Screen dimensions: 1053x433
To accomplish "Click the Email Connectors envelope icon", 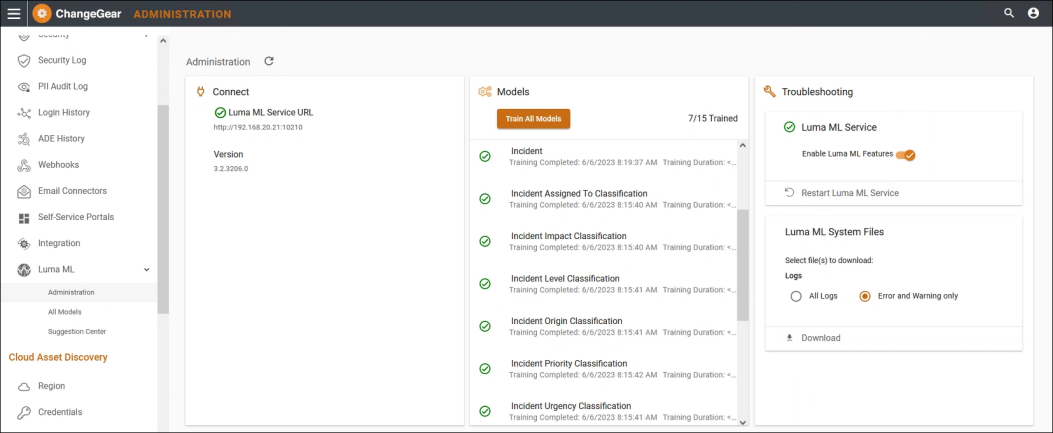I will click(24, 191).
